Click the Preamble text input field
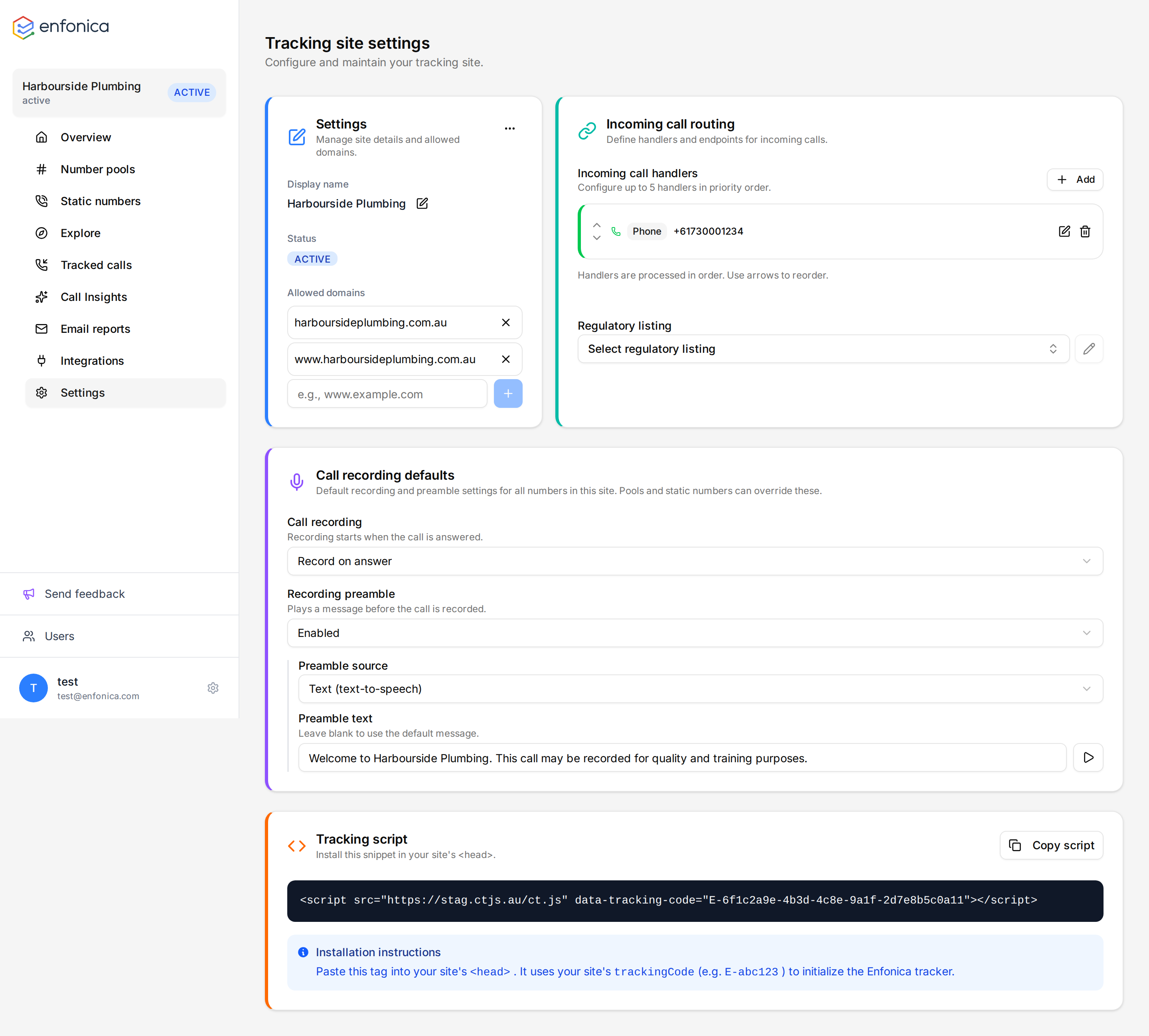The height and width of the screenshot is (1036, 1149). point(682,758)
